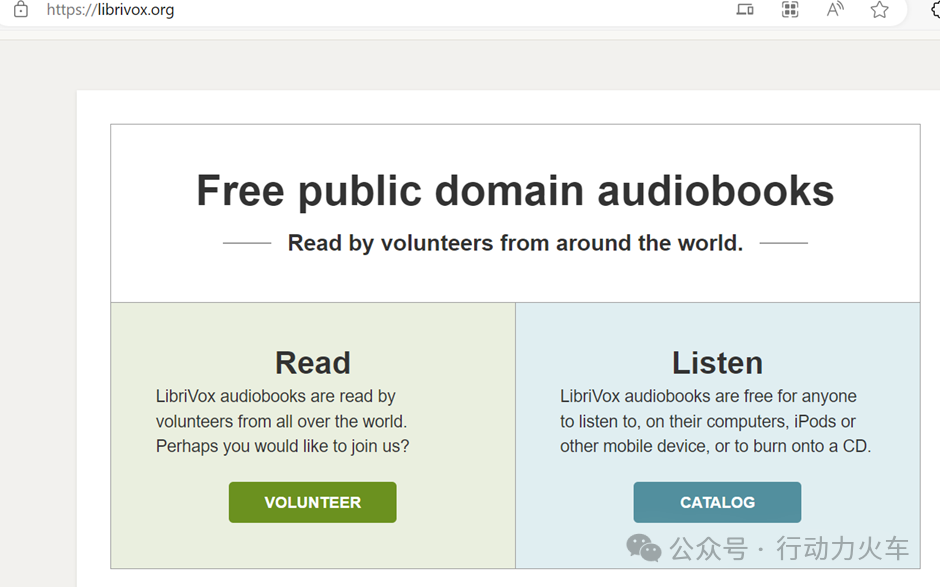The width and height of the screenshot is (940, 587).
Task: Add page to favorites with star icon
Action: pyautogui.click(x=879, y=10)
